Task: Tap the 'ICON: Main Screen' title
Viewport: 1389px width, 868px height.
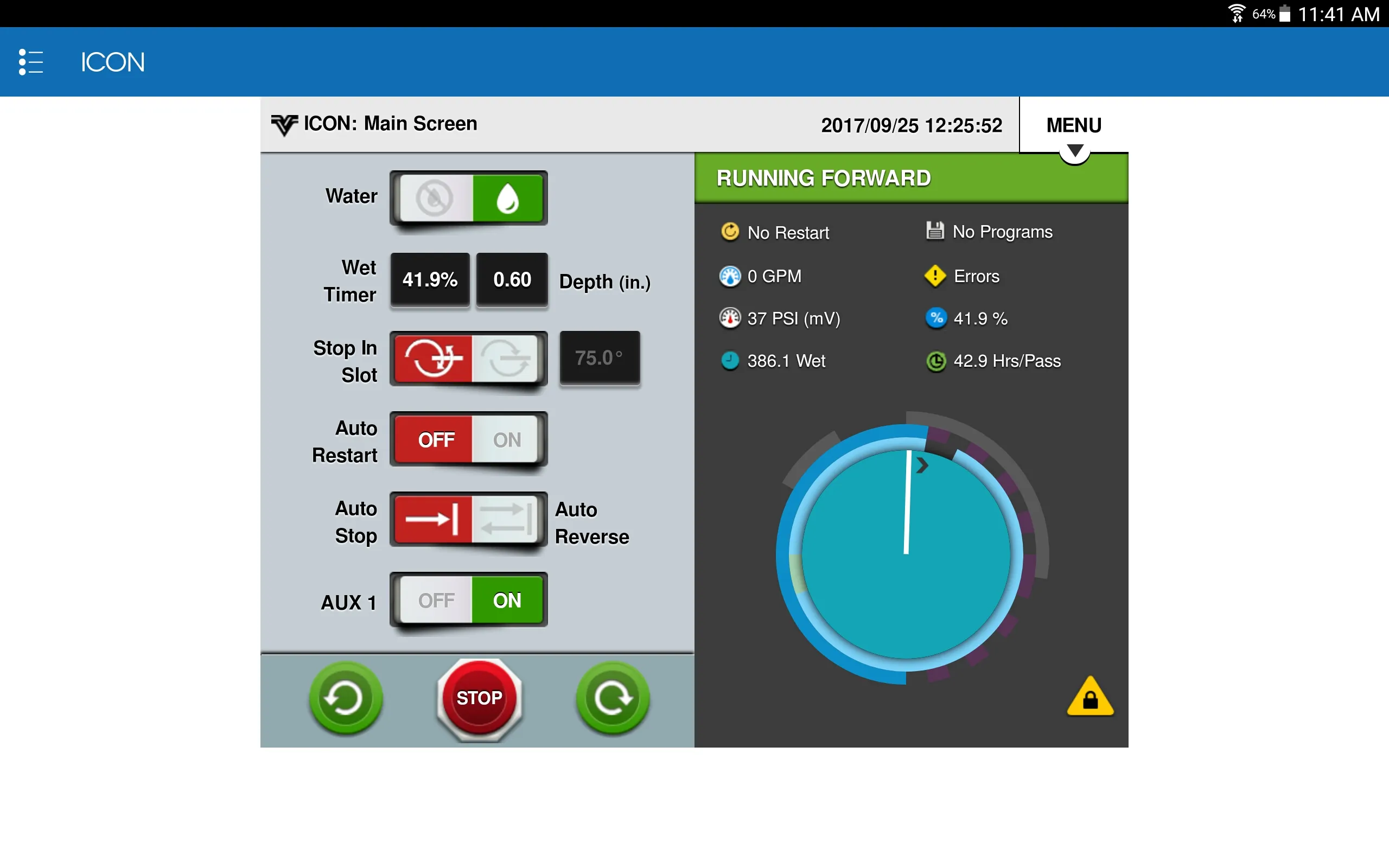Action: click(390, 124)
